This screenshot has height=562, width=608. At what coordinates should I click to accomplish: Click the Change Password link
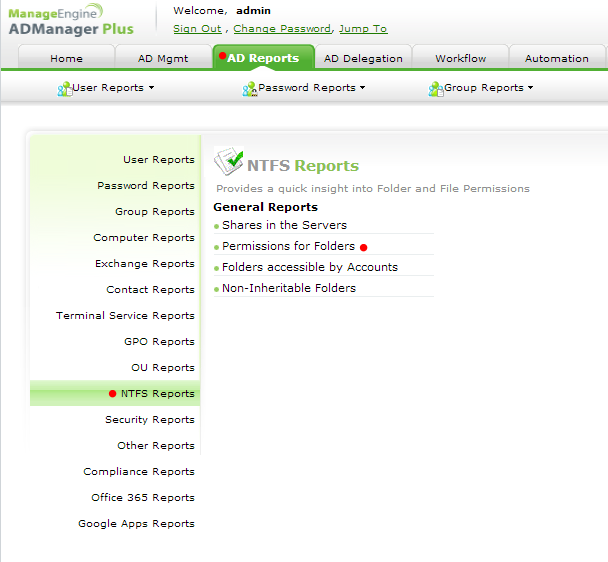click(282, 29)
